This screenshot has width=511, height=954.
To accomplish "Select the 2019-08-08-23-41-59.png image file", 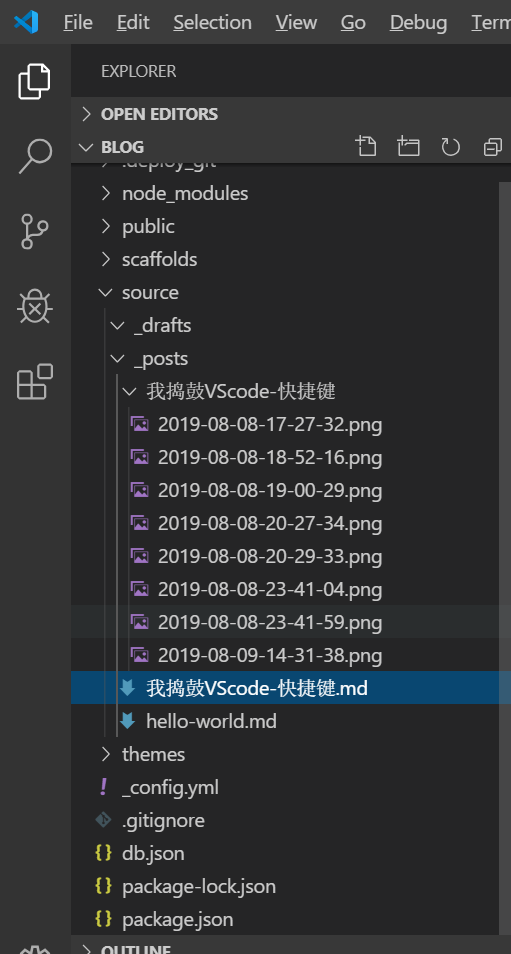I will tap(291, 622).
